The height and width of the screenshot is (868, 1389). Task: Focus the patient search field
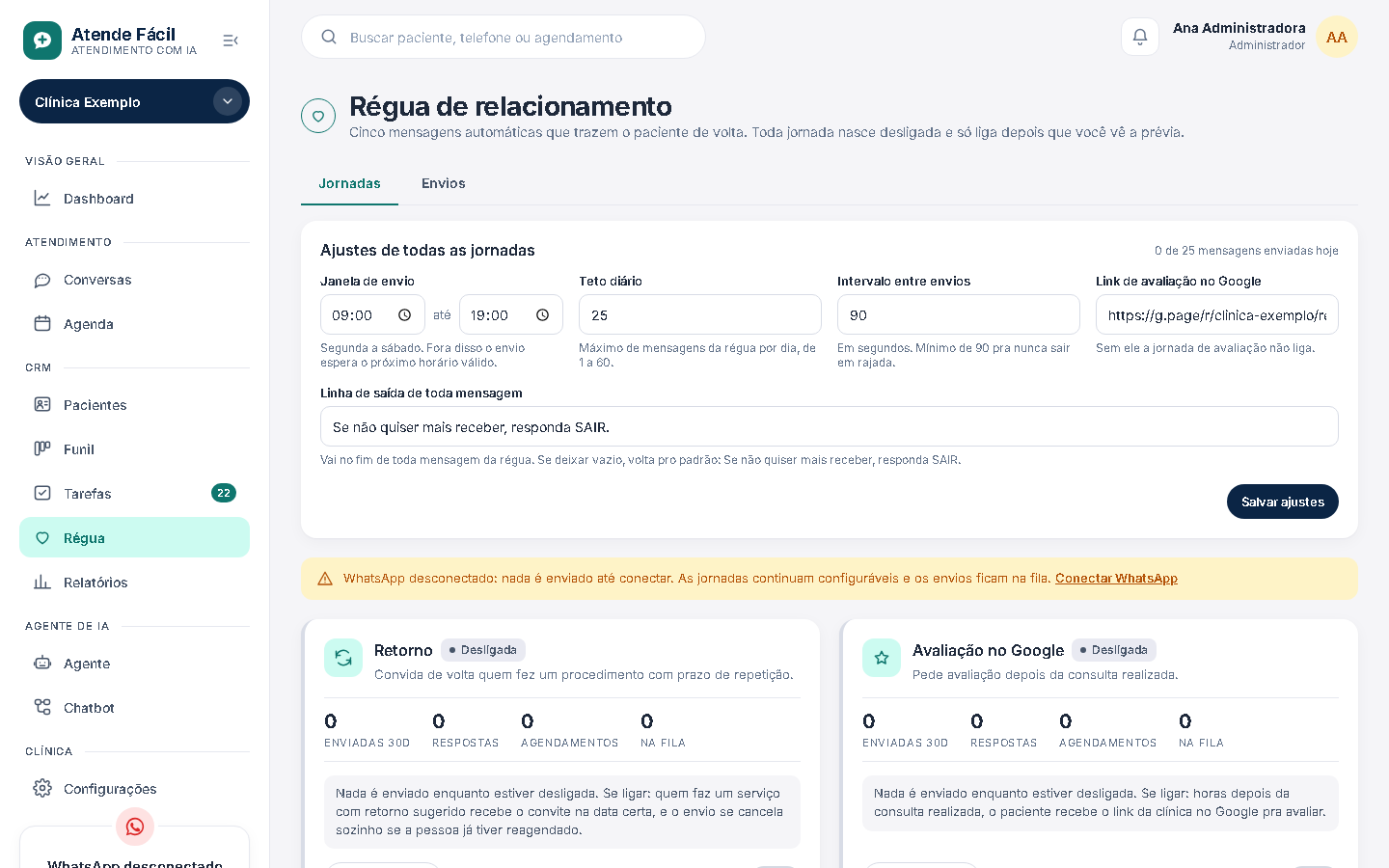point(504,37)
